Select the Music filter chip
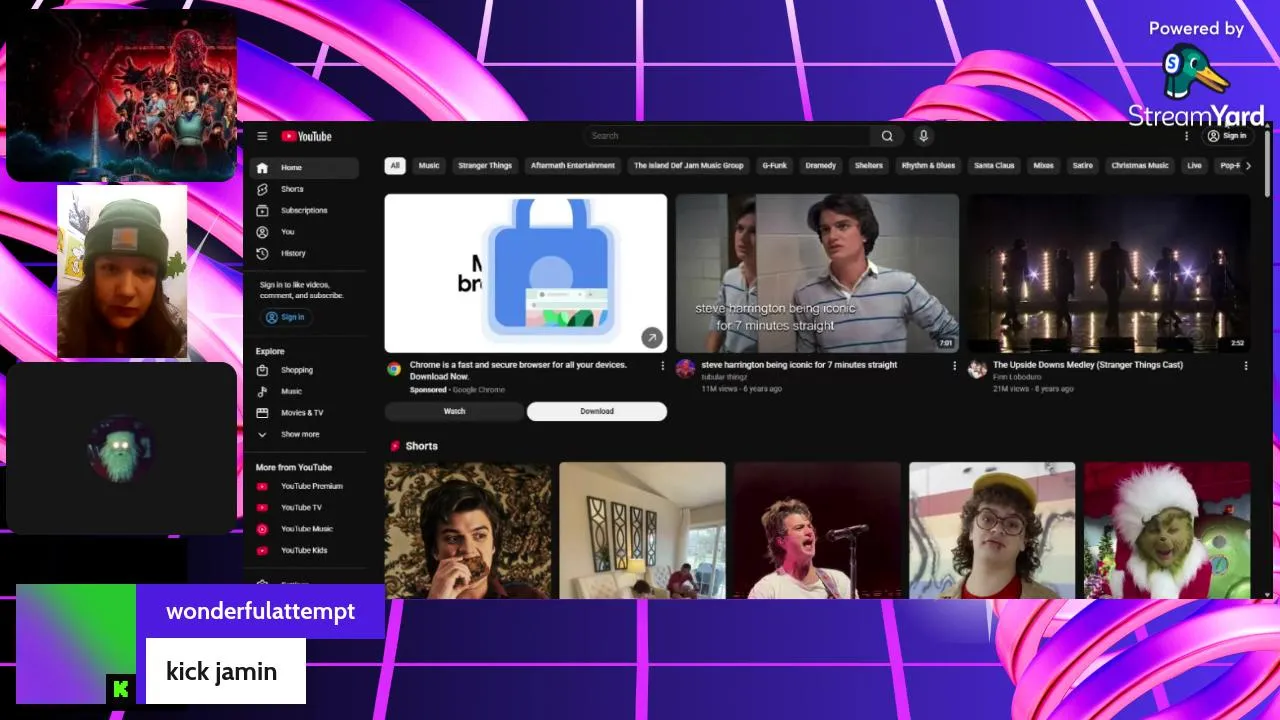This screenshot has width=1280, height=720. 429,166
